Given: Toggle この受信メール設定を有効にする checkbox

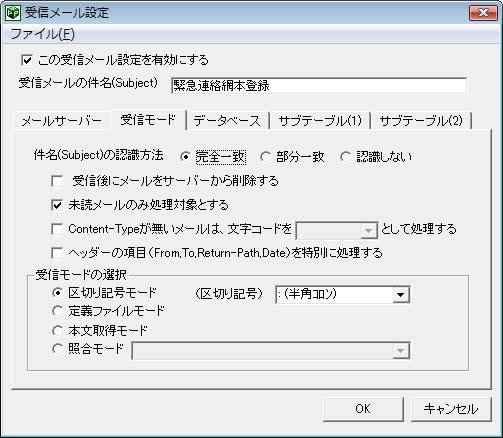Looking at the screenshot, I should tap(27, 60).
